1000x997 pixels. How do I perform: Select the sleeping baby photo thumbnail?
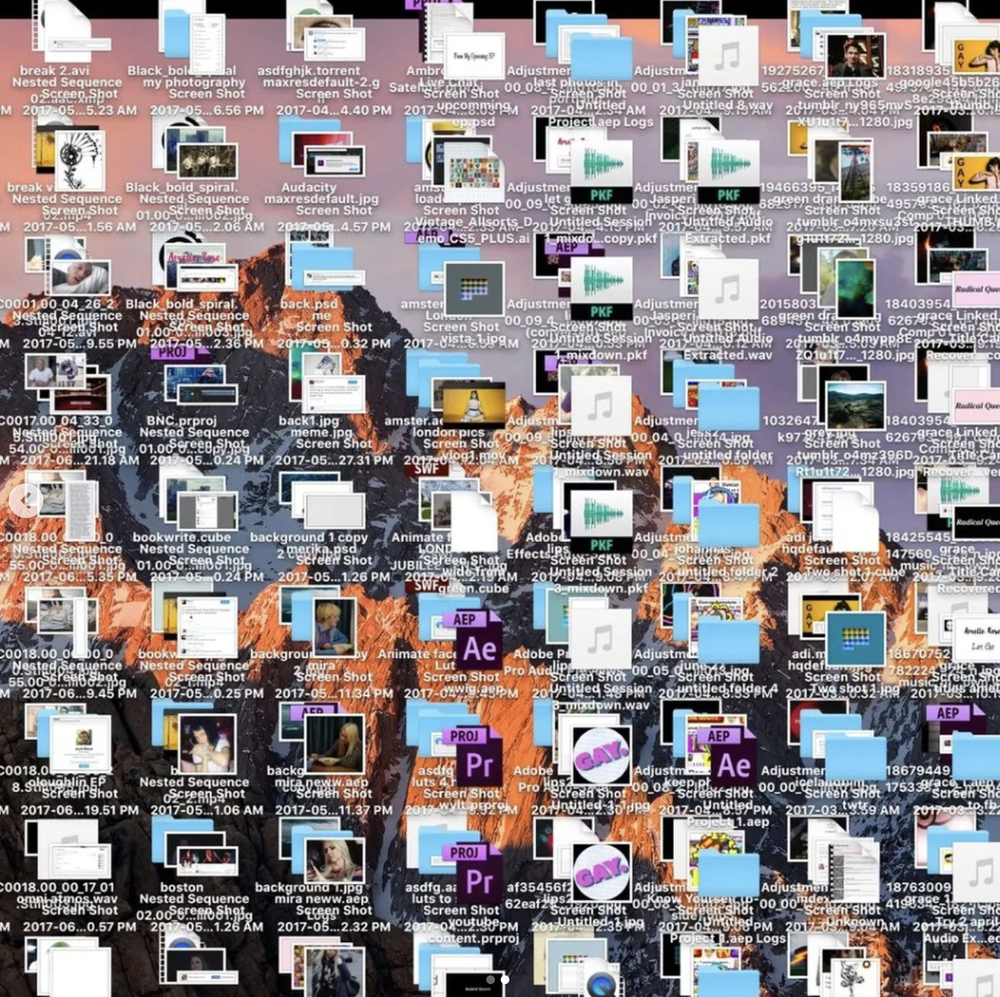click(x=80, y=277)
